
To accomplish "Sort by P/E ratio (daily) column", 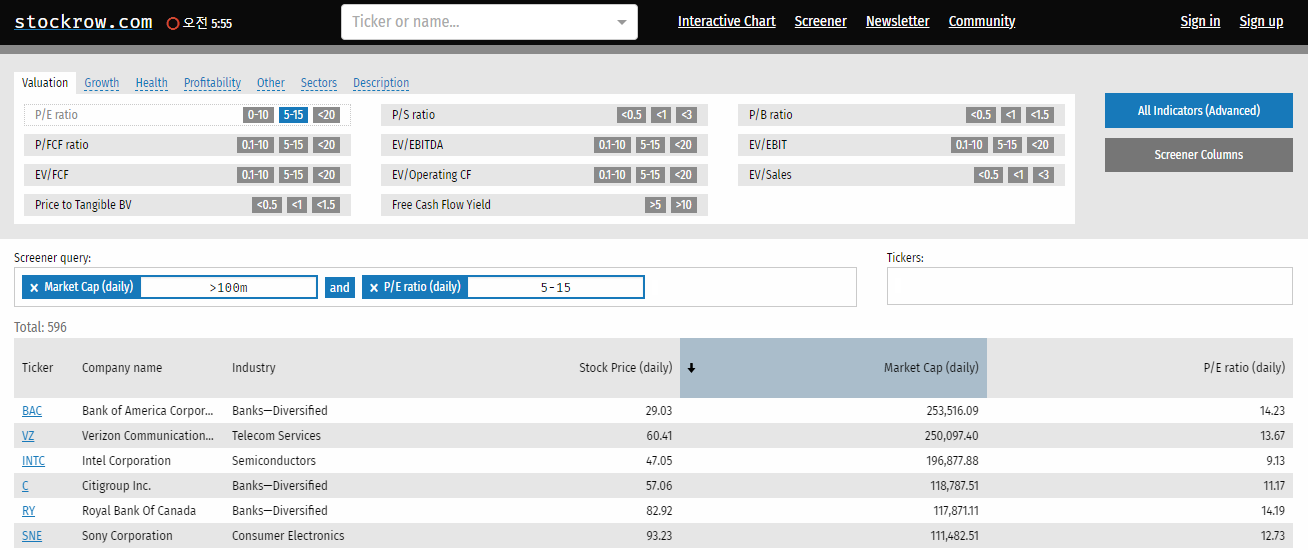I will pyautogui.click(x=1244, y=368).
